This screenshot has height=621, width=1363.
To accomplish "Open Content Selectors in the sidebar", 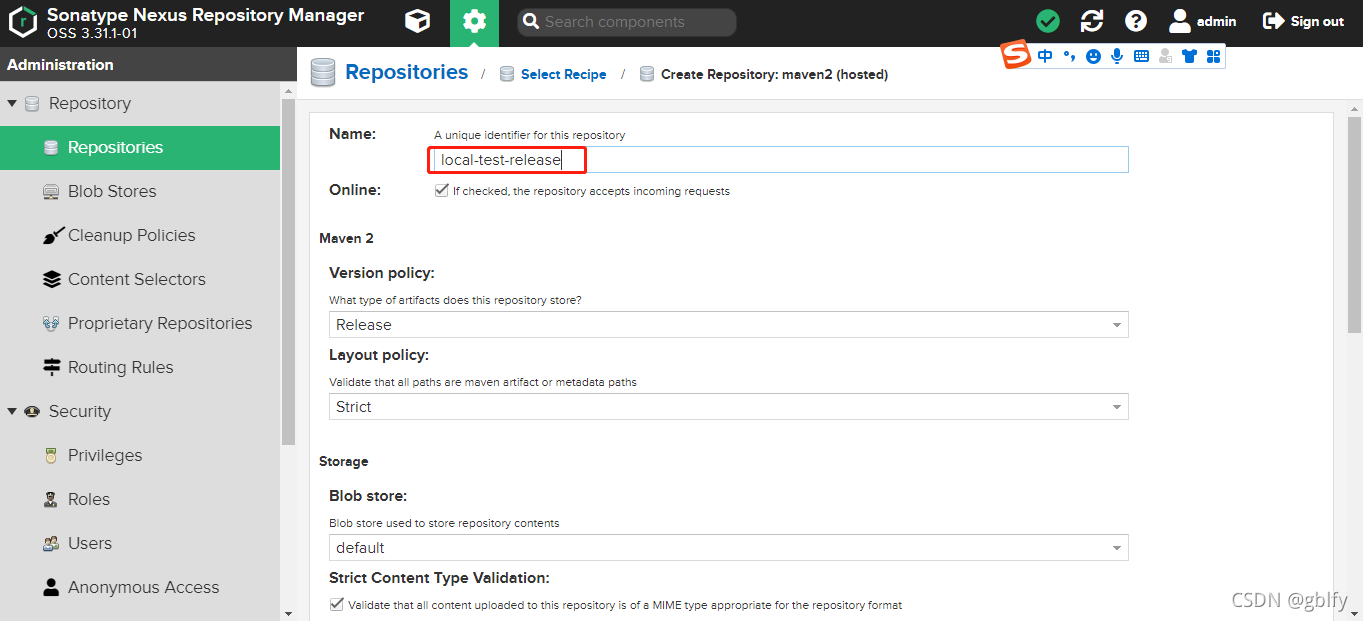I will (x=140, y=279).
